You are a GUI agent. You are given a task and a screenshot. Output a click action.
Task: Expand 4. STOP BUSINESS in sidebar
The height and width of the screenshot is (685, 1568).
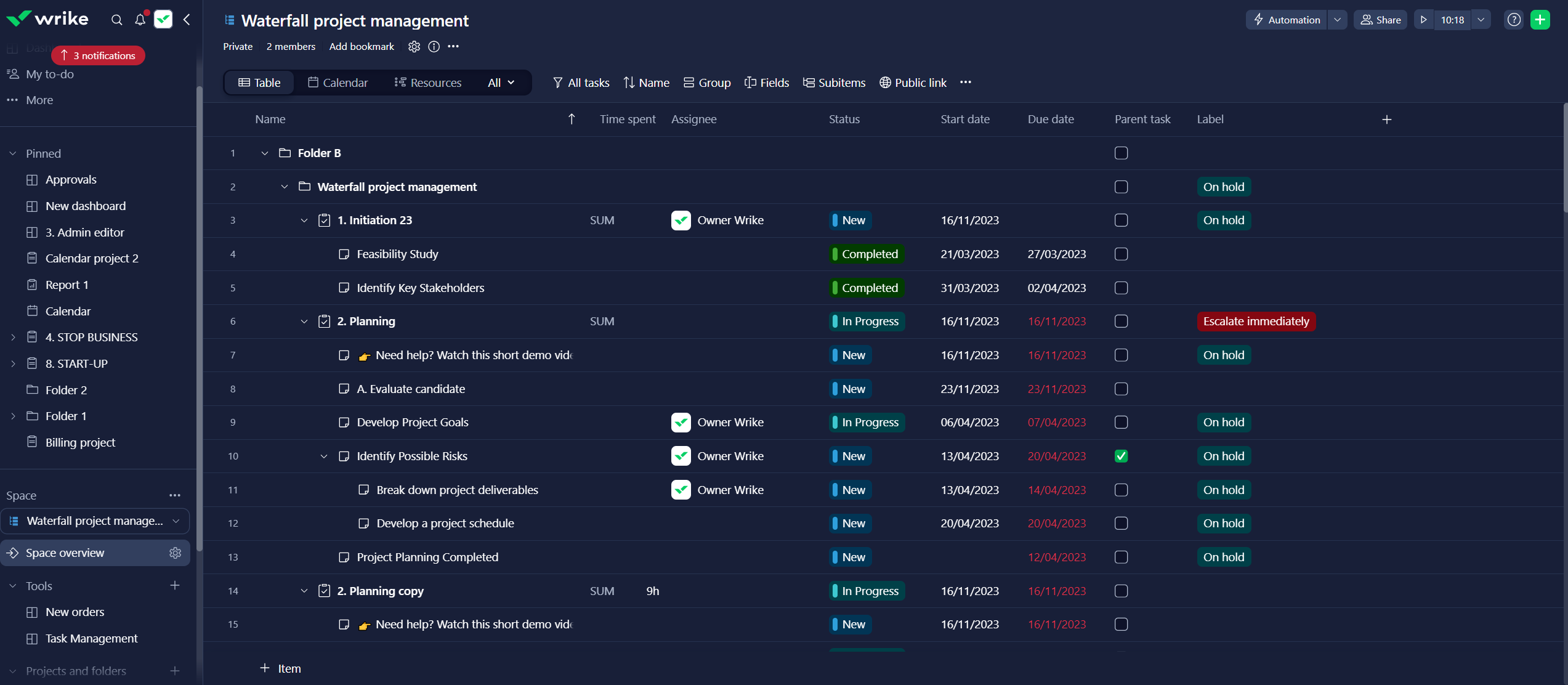tap(13, 337)
